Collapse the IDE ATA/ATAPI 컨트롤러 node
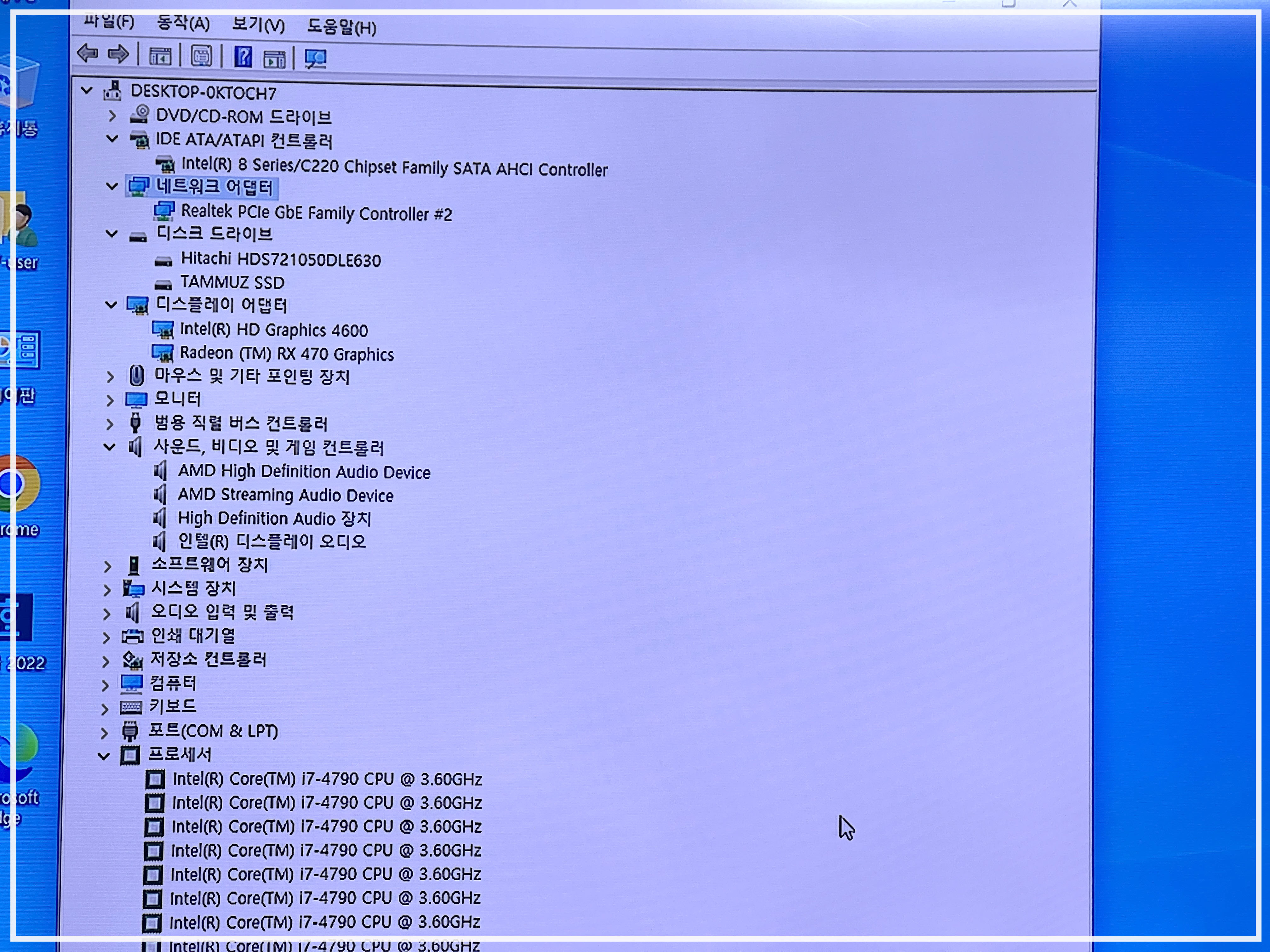This screenshot has height=952, width=1270. pos(112,139)
